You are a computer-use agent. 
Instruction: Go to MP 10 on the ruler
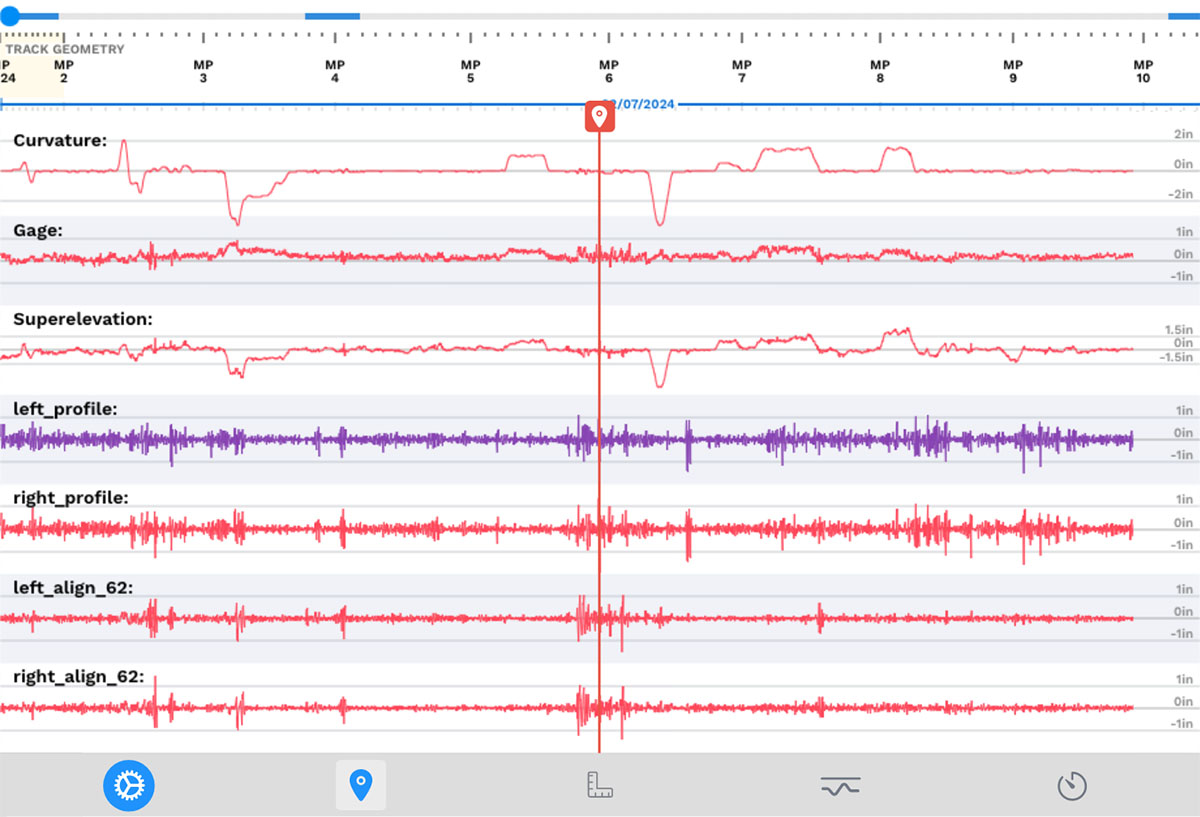tap(1142, 71)
